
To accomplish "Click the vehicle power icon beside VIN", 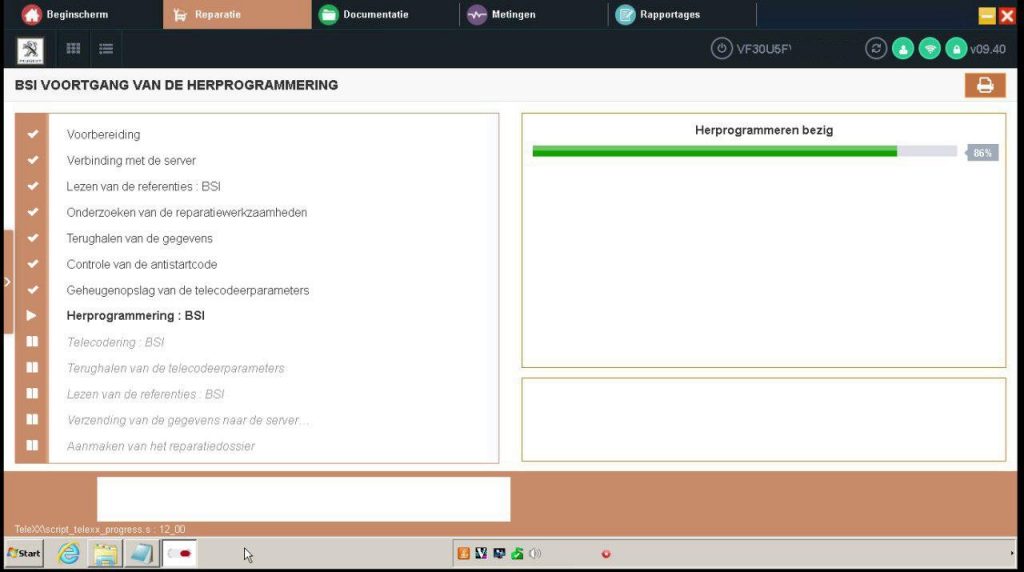I will point(721,49).
